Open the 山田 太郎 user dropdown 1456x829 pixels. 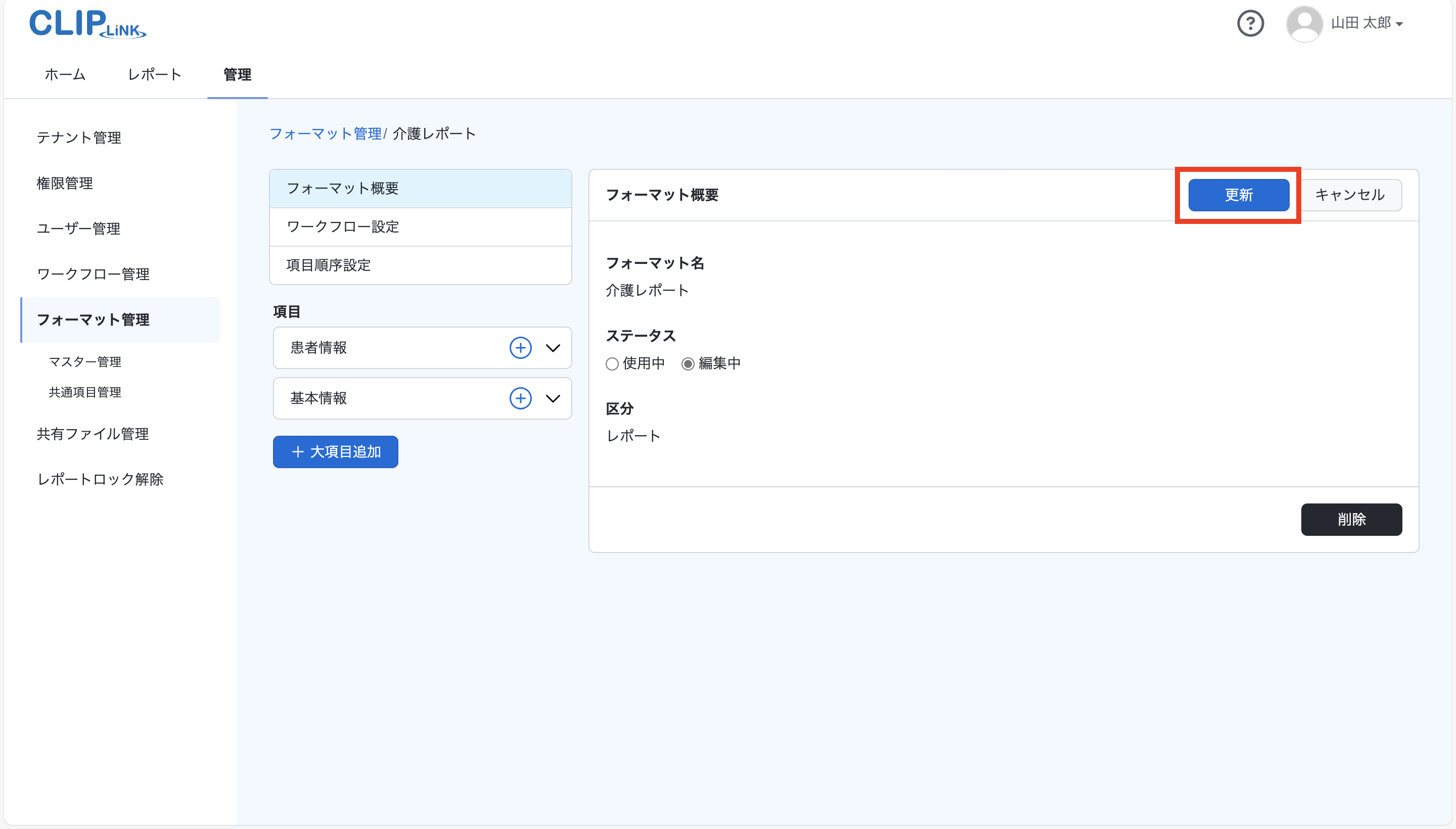coord(1367,23)
